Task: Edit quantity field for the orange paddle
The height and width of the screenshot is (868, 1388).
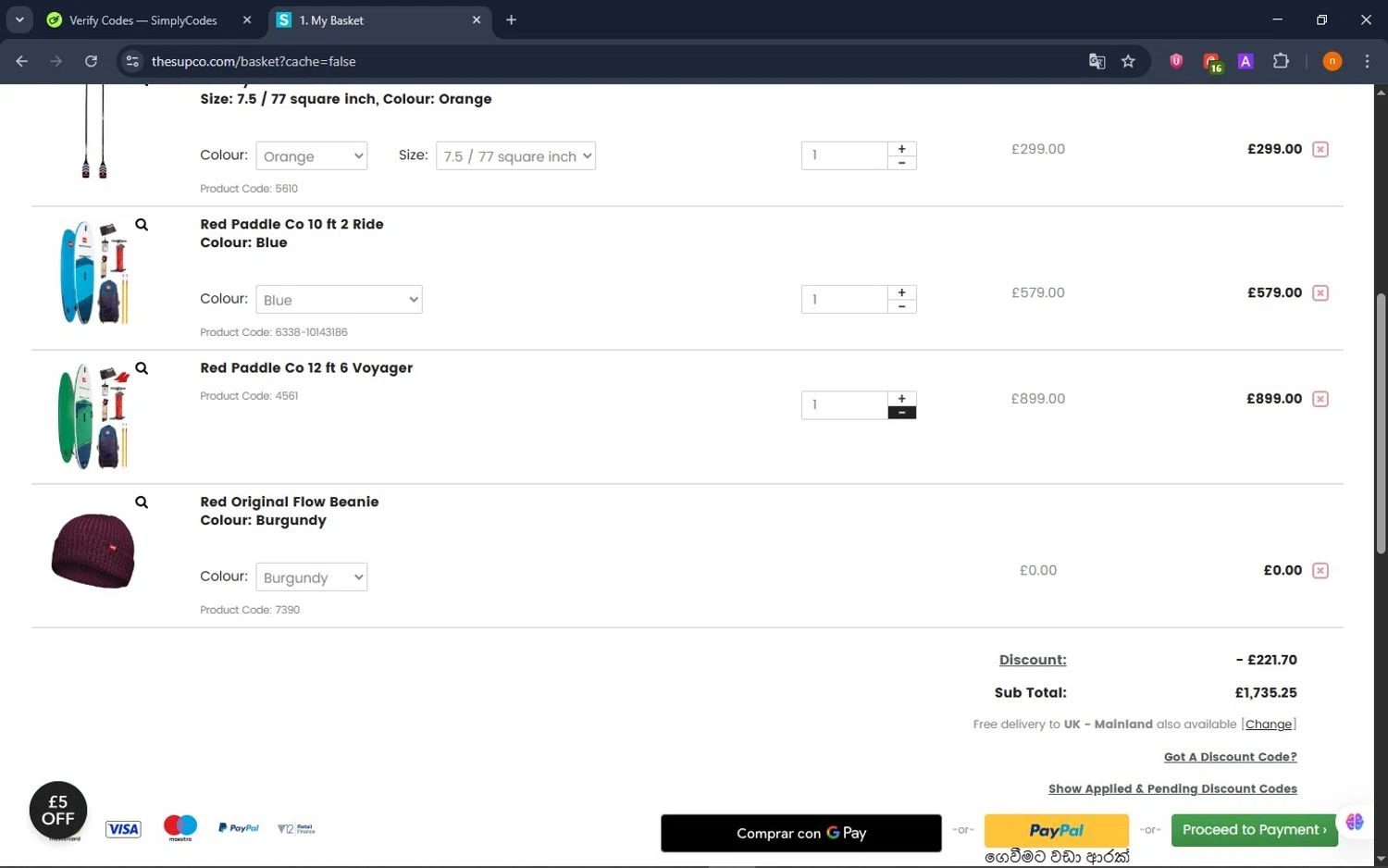Action: [844, 155]
